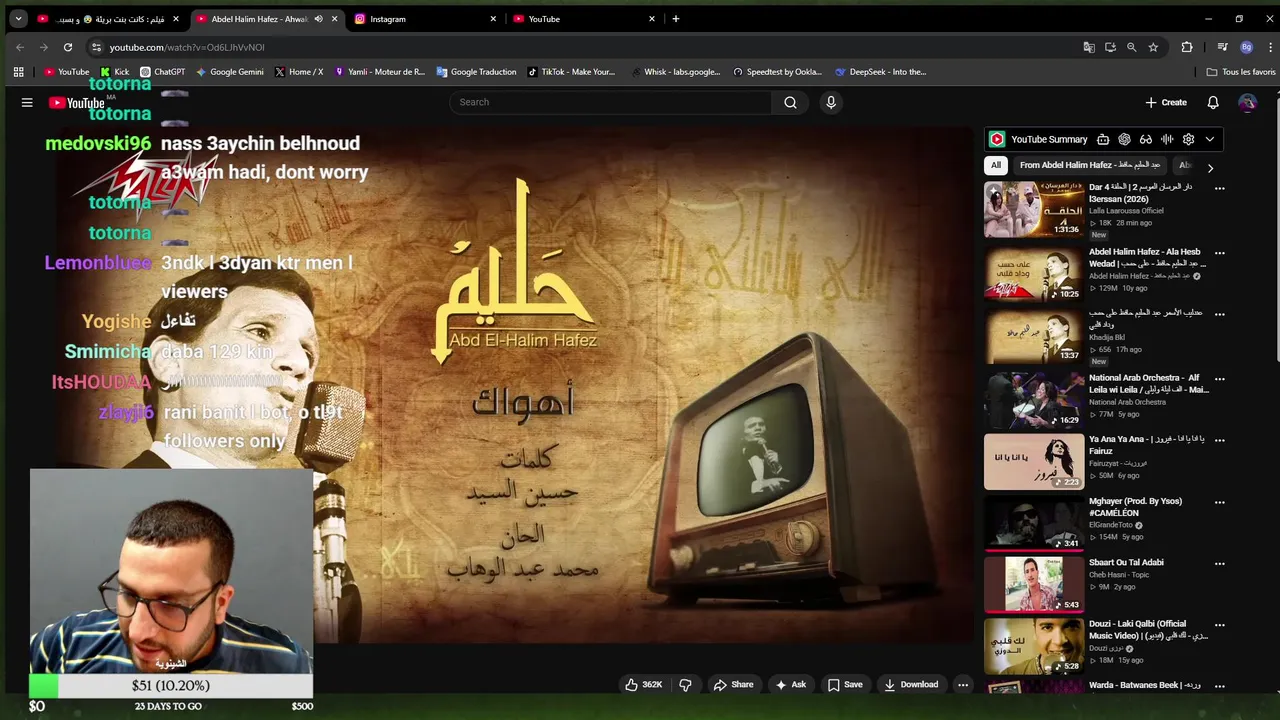Bookmark this page with the star icon
This screenshot has height=720, width=1280.
pyautogui.click(x=1153, y=47)
